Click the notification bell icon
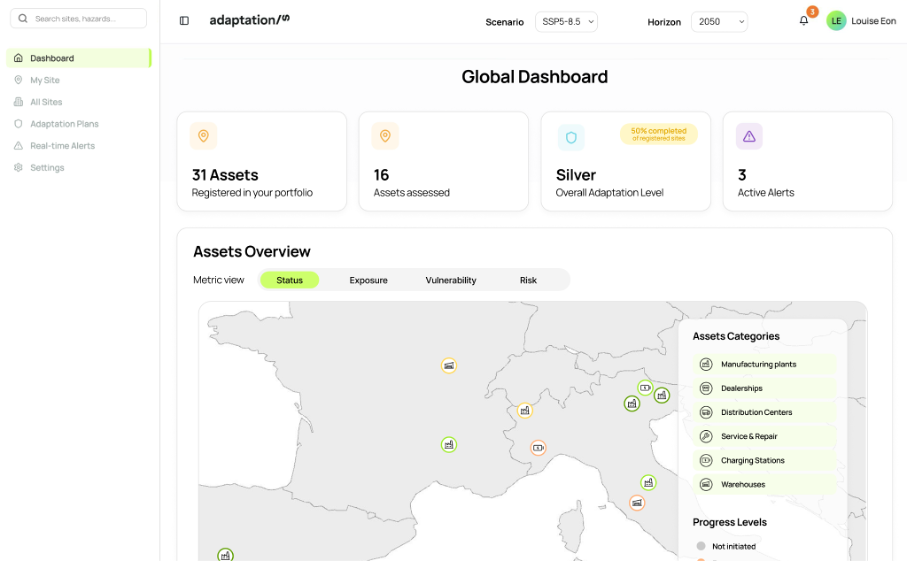908x562 pixels. click(x=803, y=21)
